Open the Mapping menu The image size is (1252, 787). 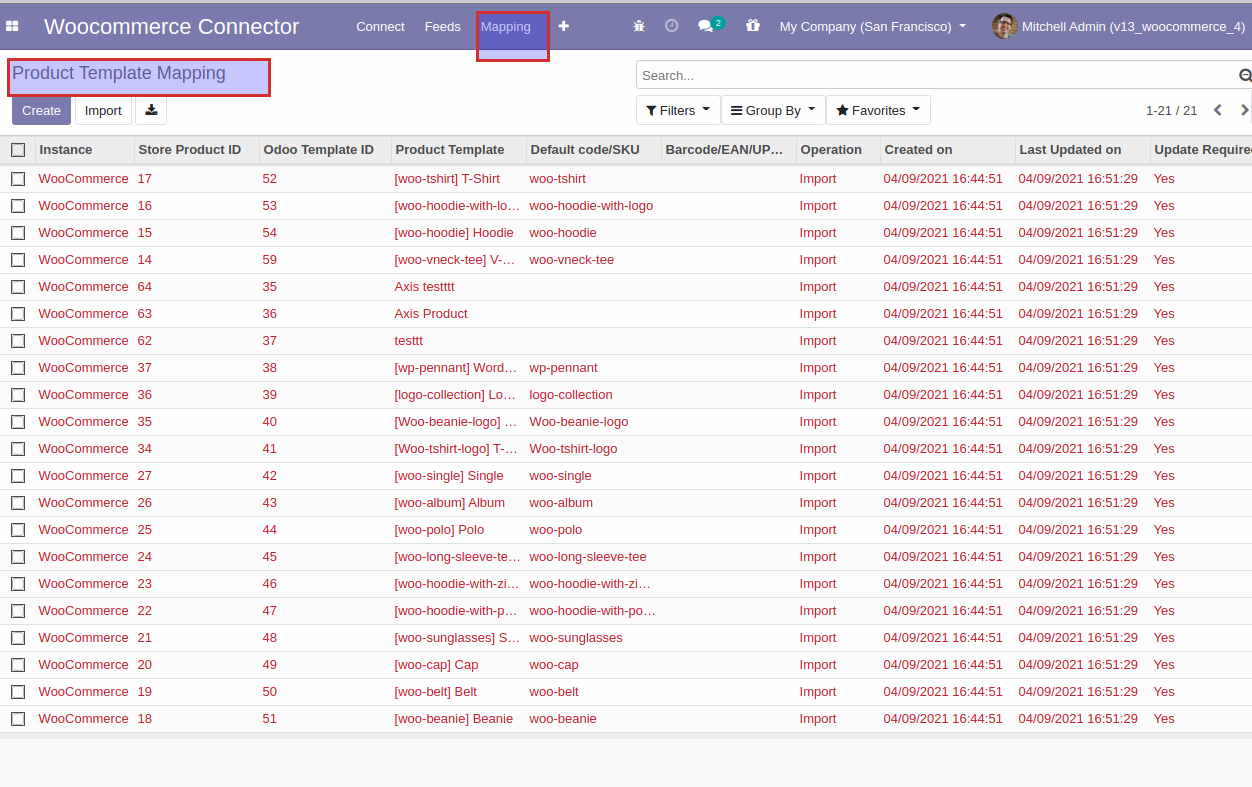pyautogui.click(x=506, y=27)
